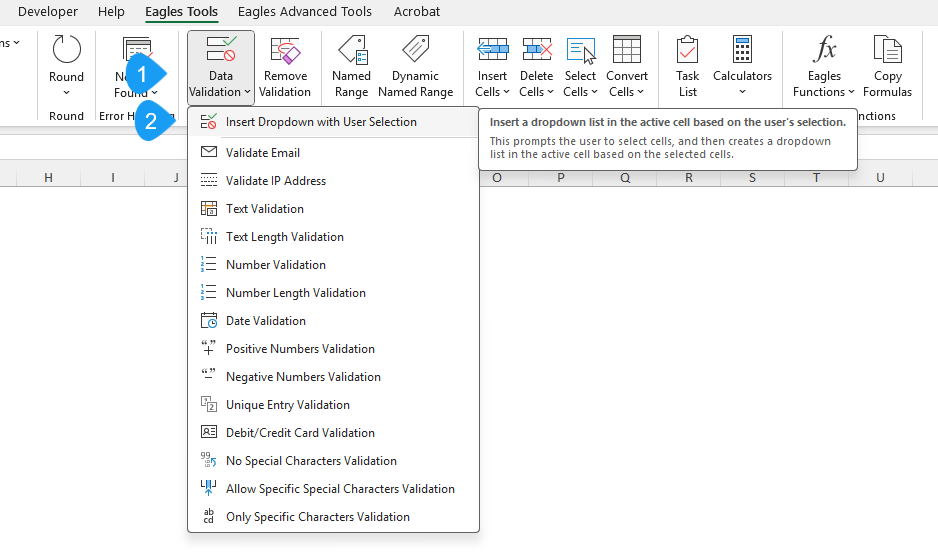
Task: Open the Eagles Functions dropdown
Action: coord(824,66)
